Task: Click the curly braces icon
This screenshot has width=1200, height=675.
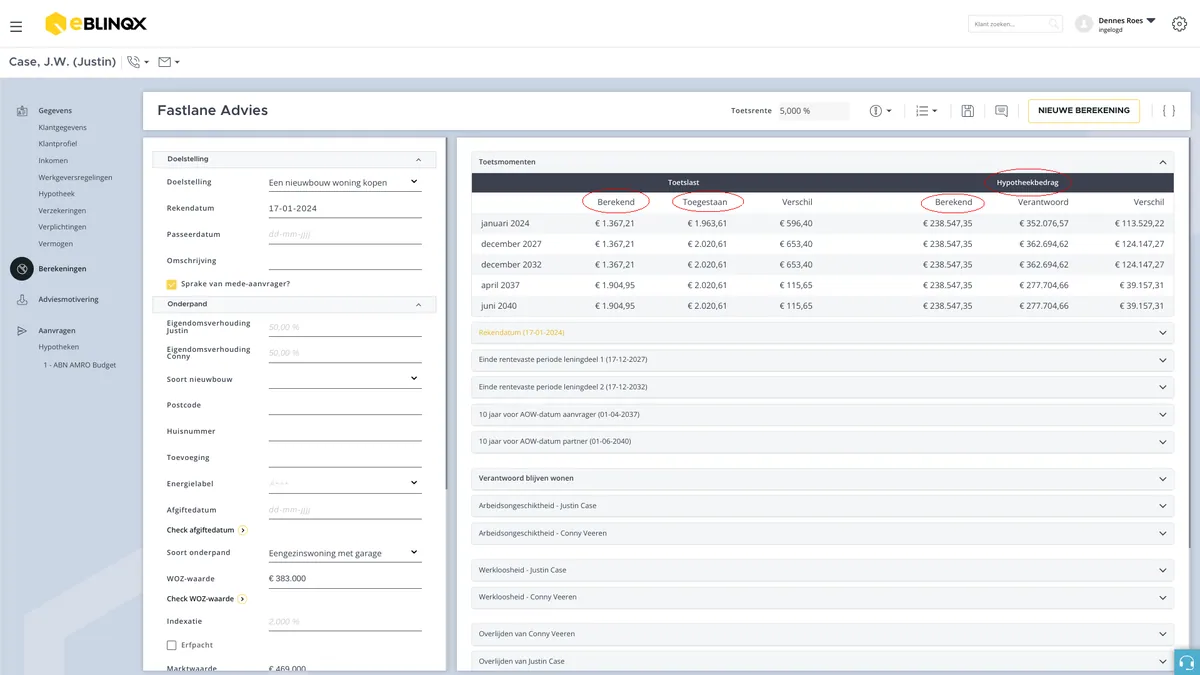Action: 1168,111
